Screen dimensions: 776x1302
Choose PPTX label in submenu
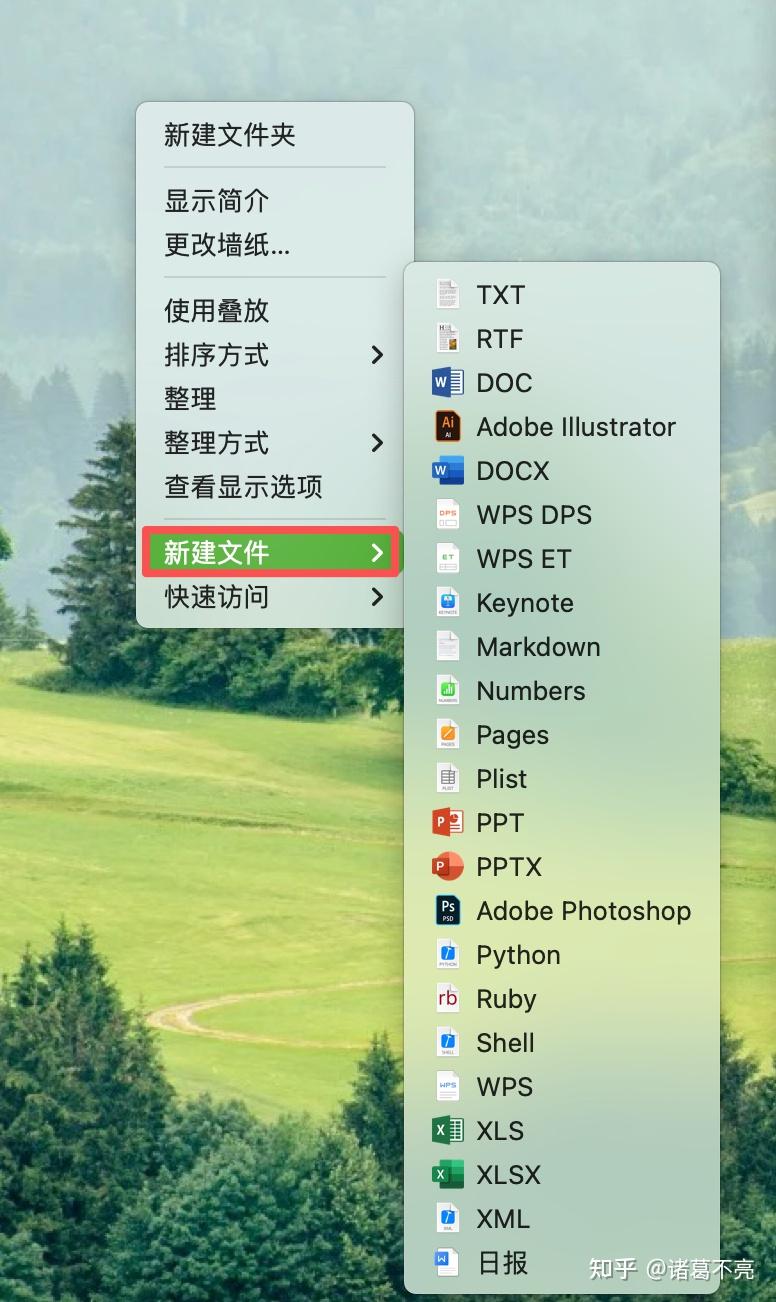(510, 867)
